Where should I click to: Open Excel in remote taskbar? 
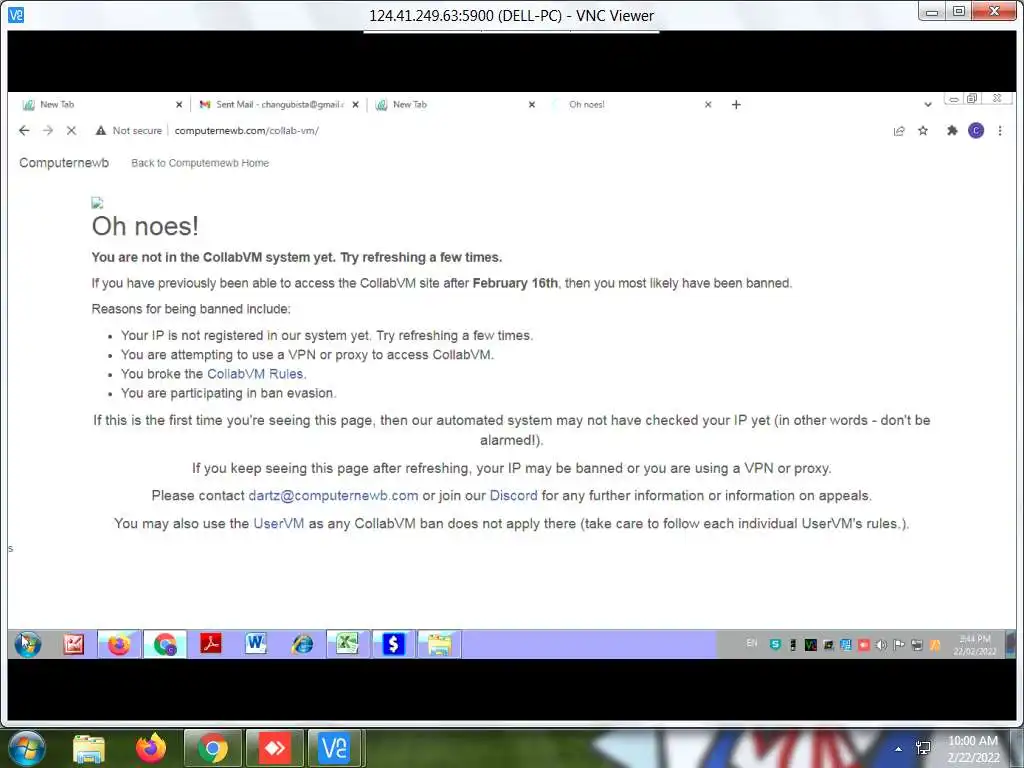(x=347, y=645)
